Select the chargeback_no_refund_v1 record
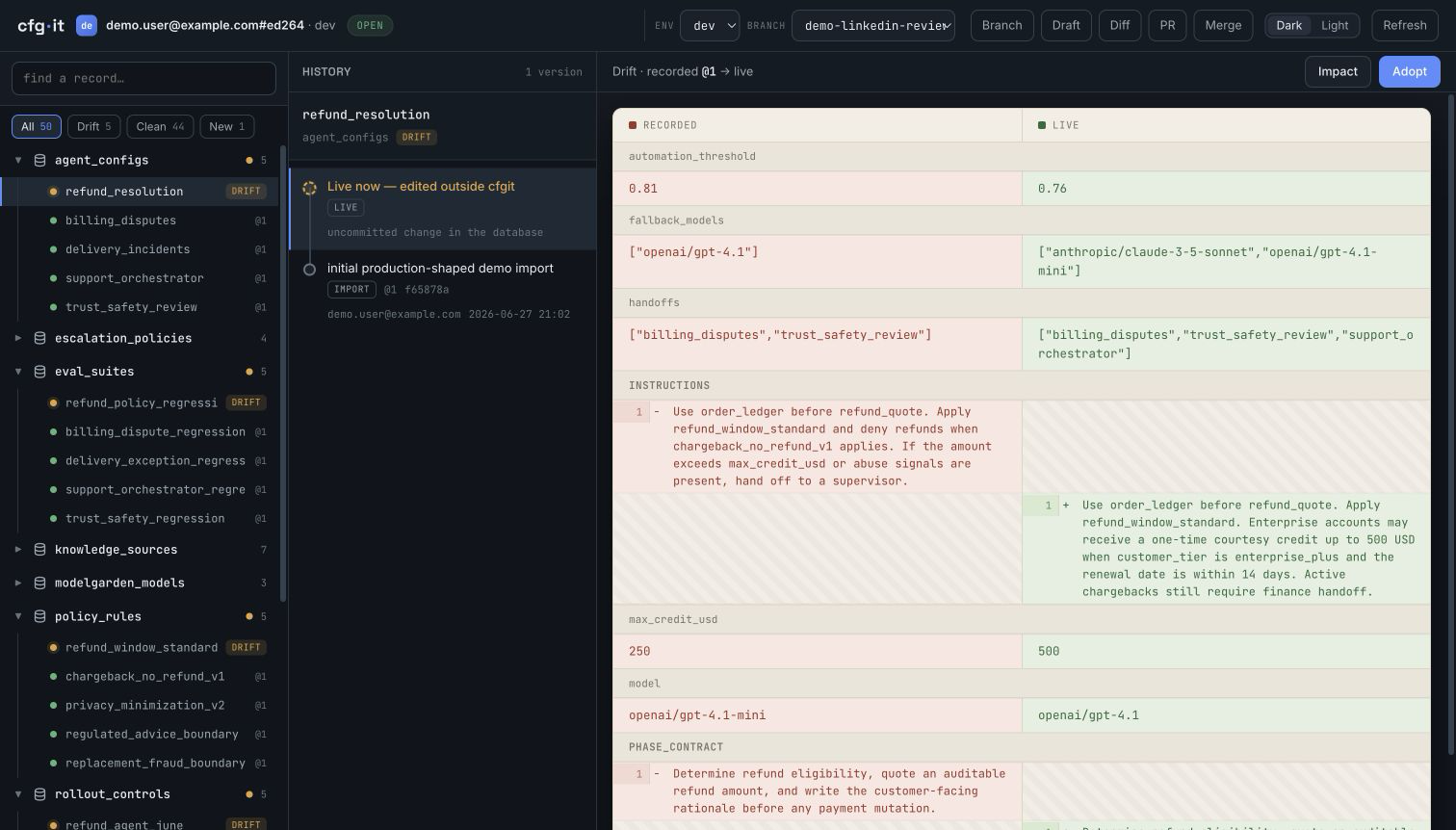This screenshot has height=830, width=1456. click(140, 676)
